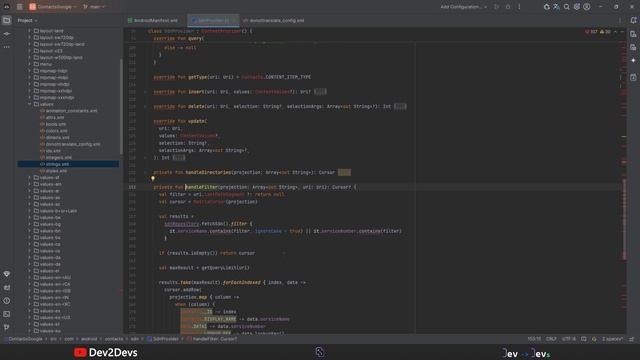Select attrs.xml in project tree
The image size is (640, 360).
(x=55, y=118)
